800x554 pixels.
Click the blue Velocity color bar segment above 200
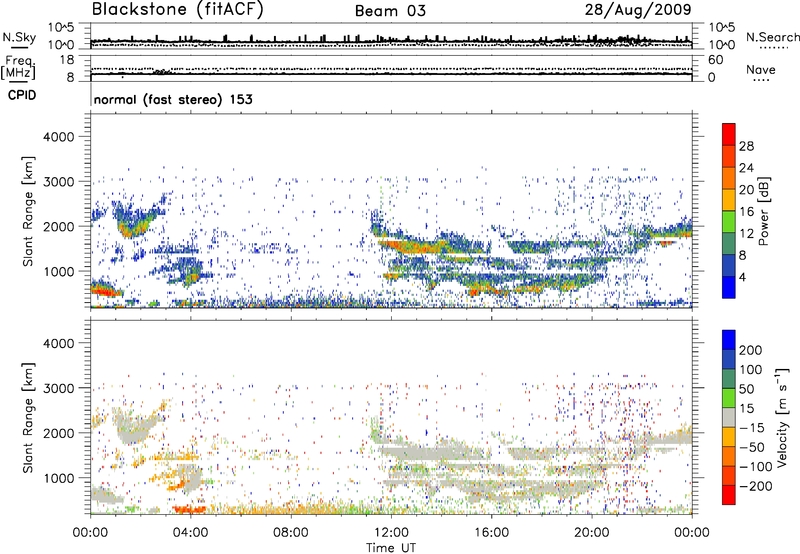(x=729, y=340)
